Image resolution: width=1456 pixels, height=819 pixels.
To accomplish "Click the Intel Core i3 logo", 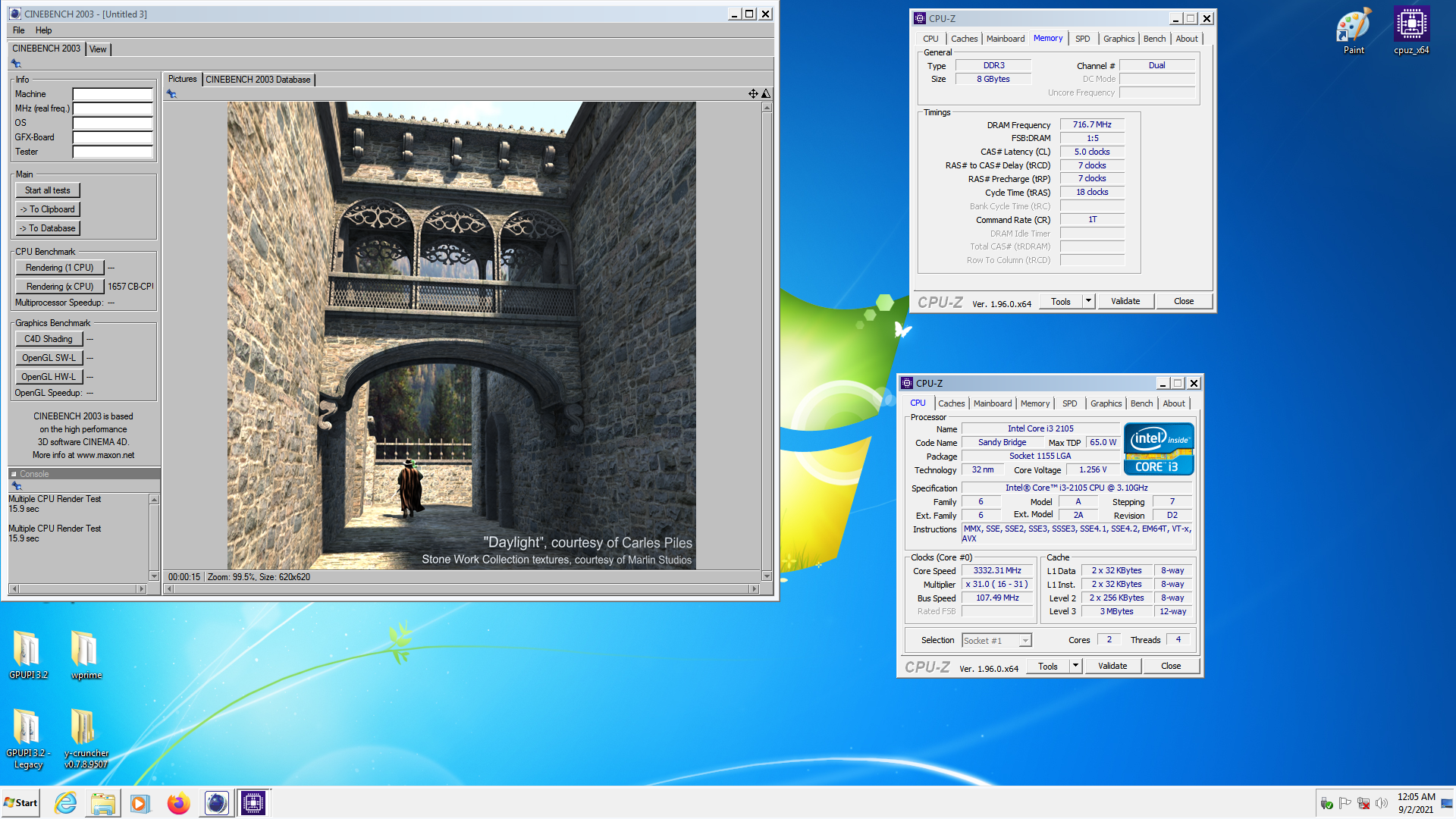I will click(1159, 449).
